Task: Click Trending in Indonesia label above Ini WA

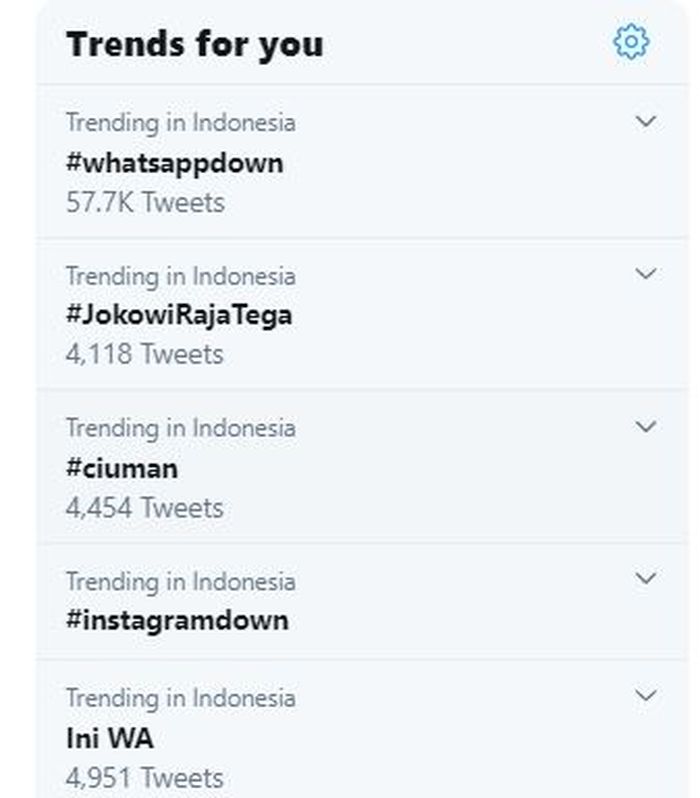Action: (181, 698)
